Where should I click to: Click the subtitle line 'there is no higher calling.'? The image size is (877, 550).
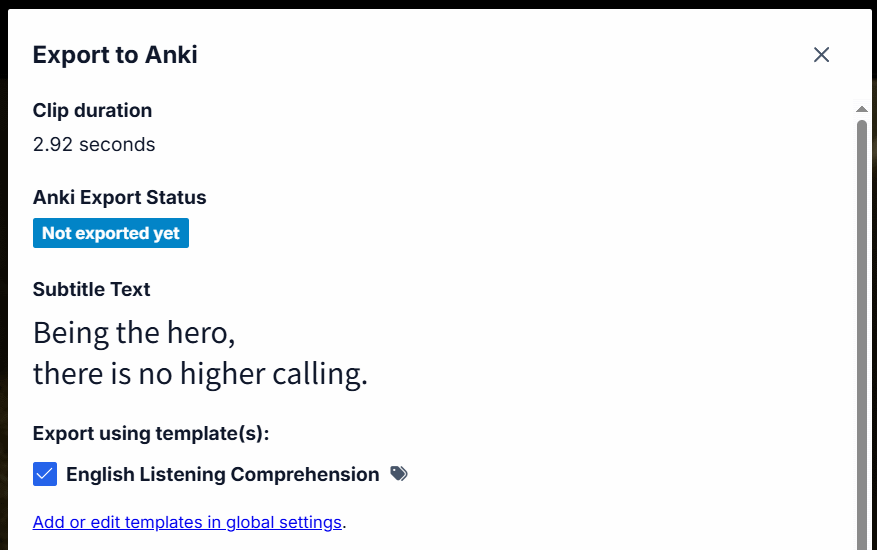[200, 374]
